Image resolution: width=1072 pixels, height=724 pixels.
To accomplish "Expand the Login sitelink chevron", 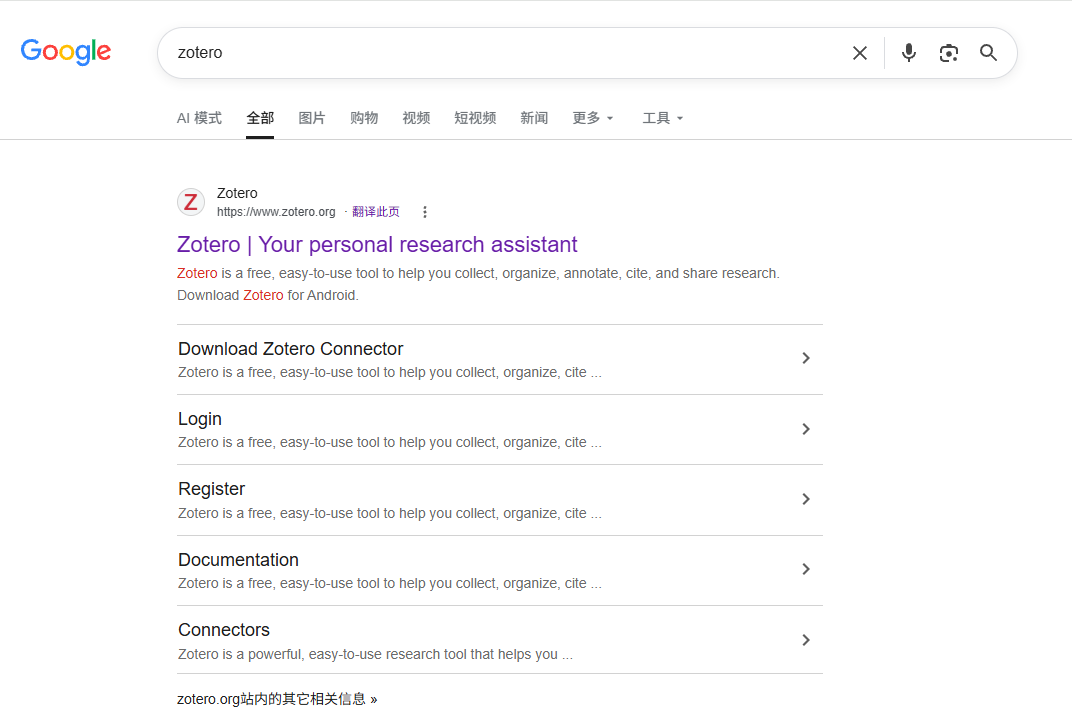I will (806, 429).
